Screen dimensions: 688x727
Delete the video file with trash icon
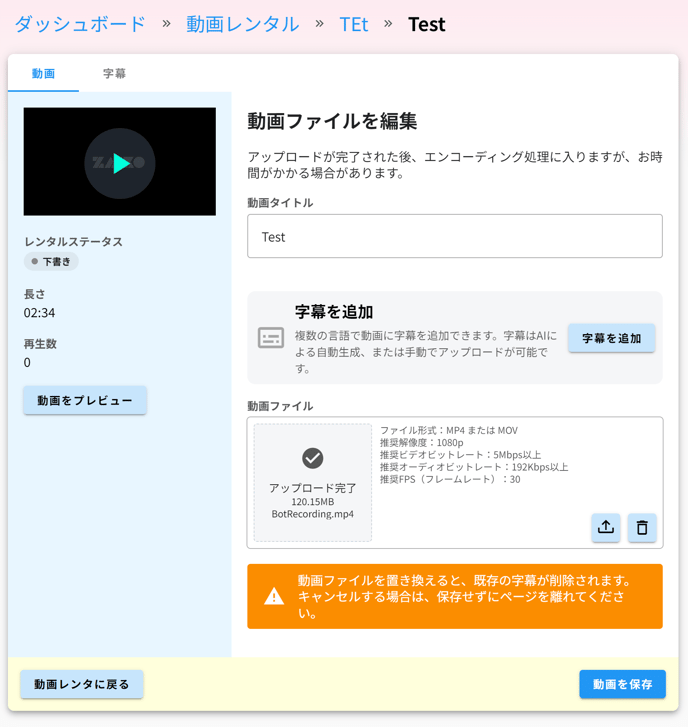[x=642, y=528]
